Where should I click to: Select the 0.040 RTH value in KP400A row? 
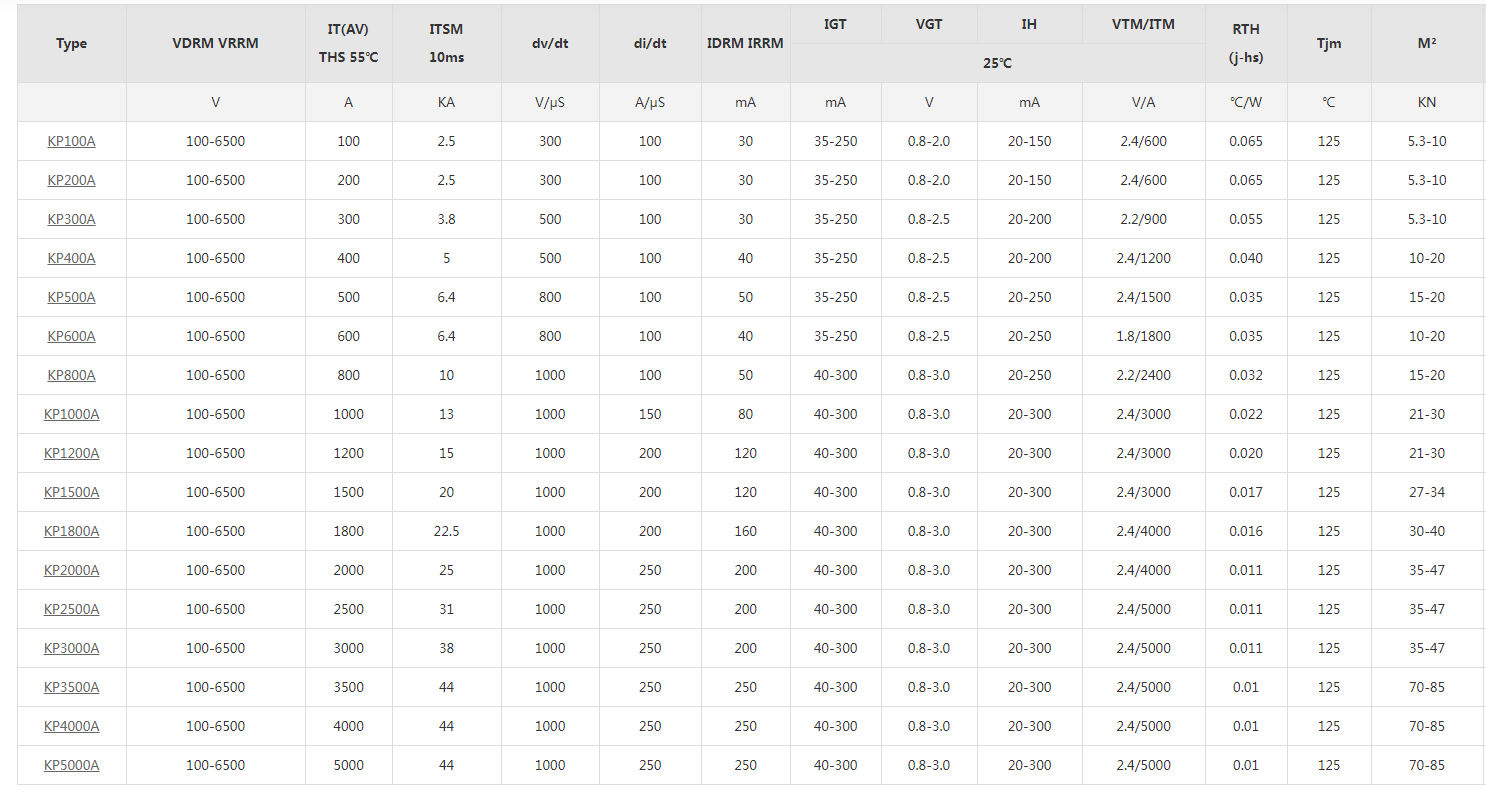click(1246, 258)
